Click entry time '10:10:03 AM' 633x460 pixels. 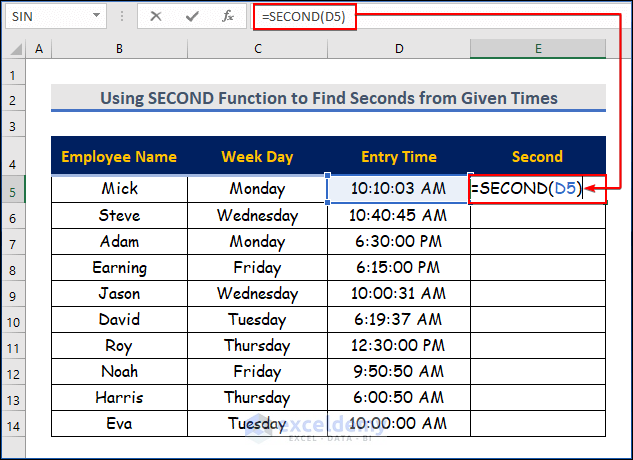point(398,189)
